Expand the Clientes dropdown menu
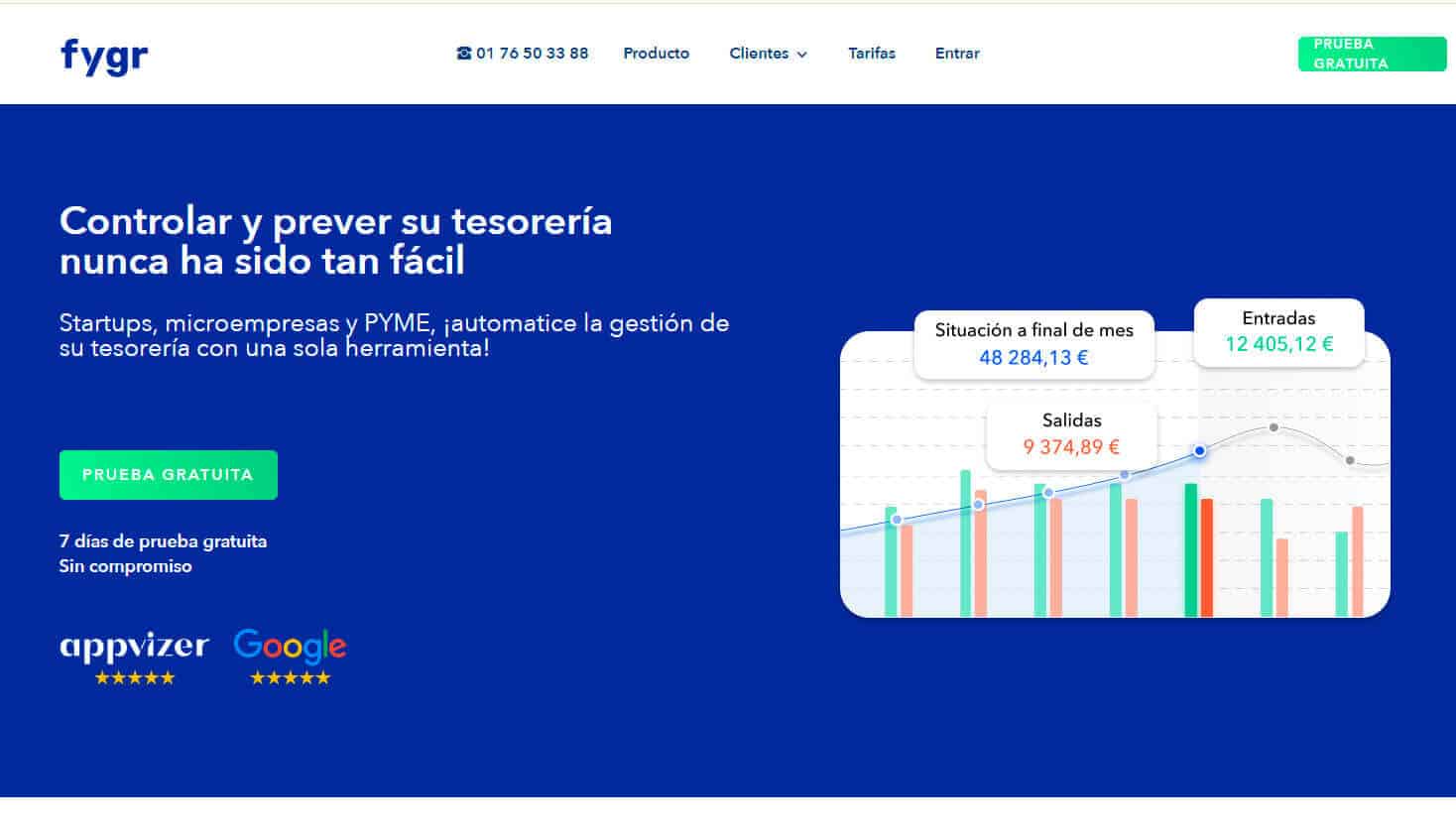 (x=769, y=54)
